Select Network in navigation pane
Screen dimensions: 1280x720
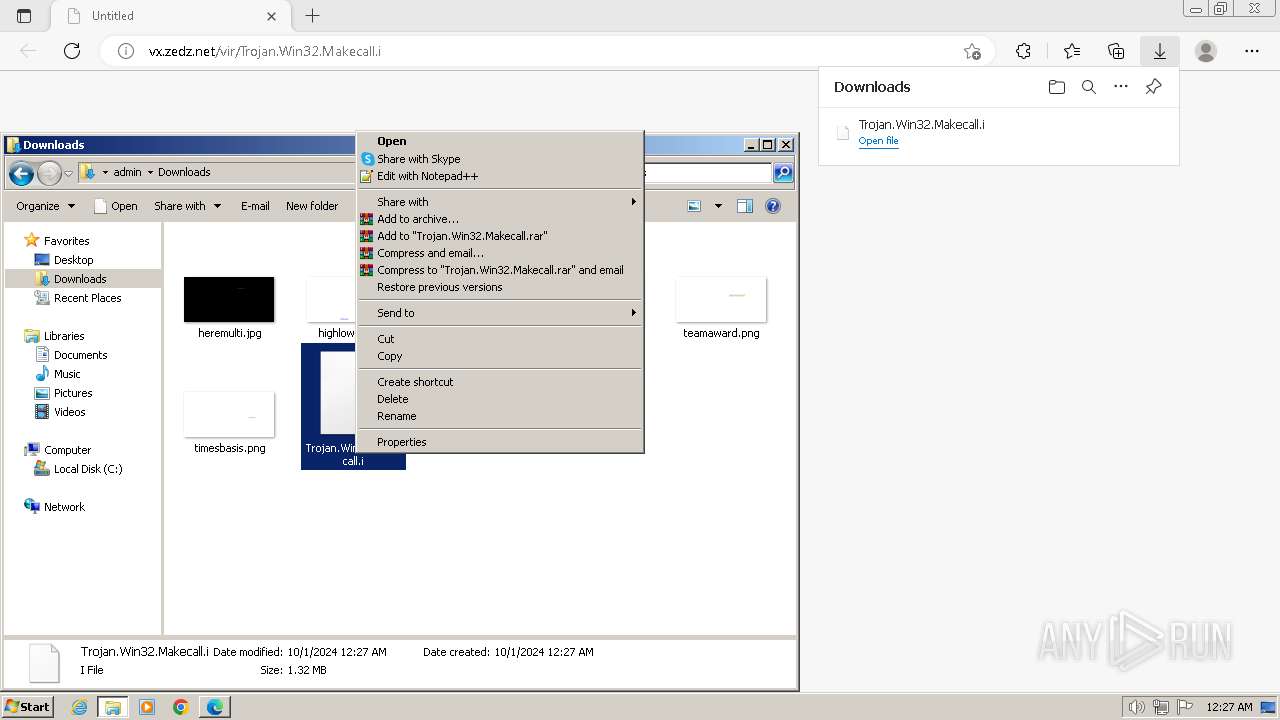pyautogui.click(x=64, y=507)
